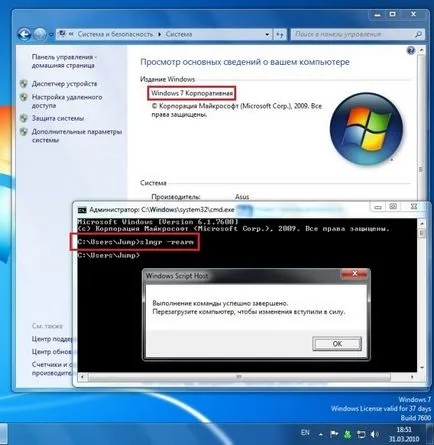
Task: Focus the Control Panel search field
Action: 357,34
